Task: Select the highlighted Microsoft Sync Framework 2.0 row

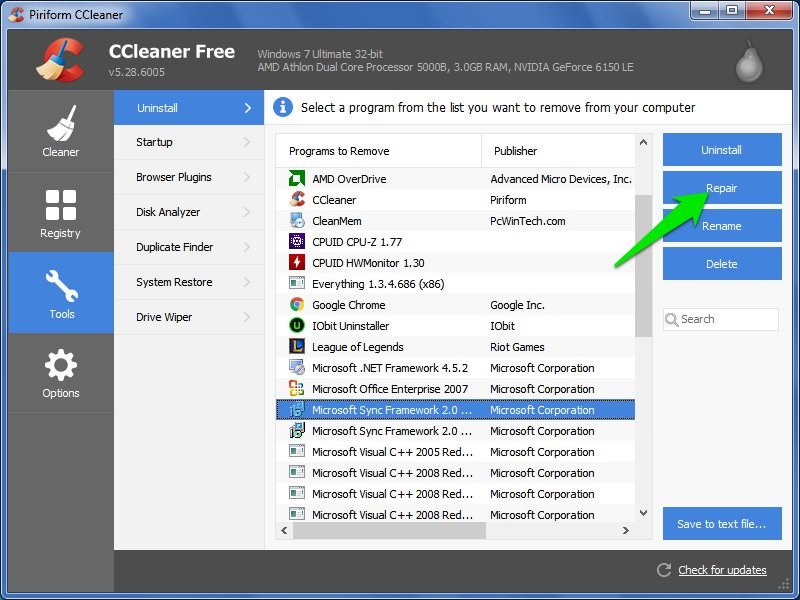Action: tap(456, 410)
